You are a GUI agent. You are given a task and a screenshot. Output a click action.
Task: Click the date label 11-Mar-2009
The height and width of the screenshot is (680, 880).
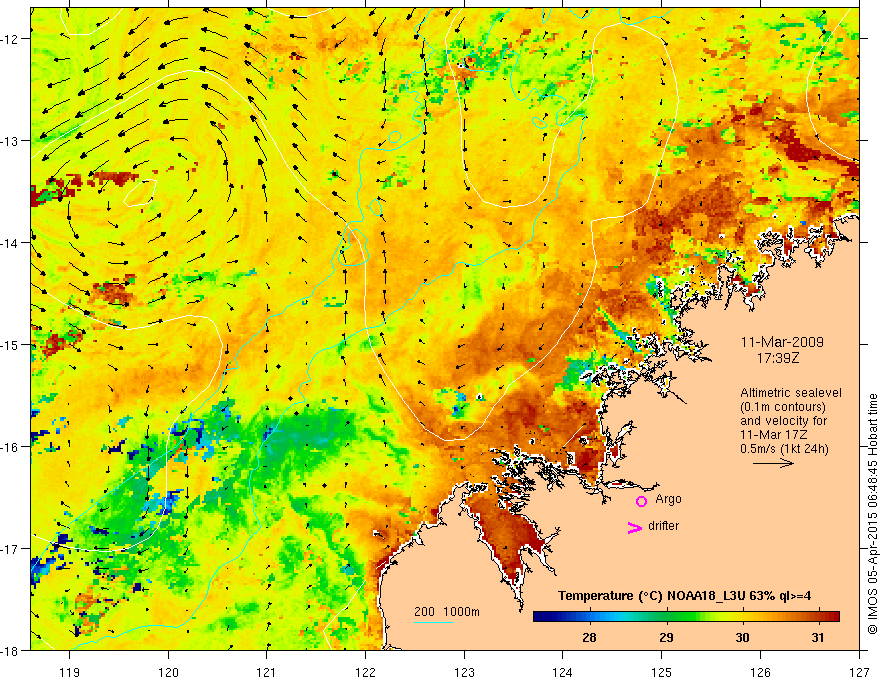[x=782, y=342]
